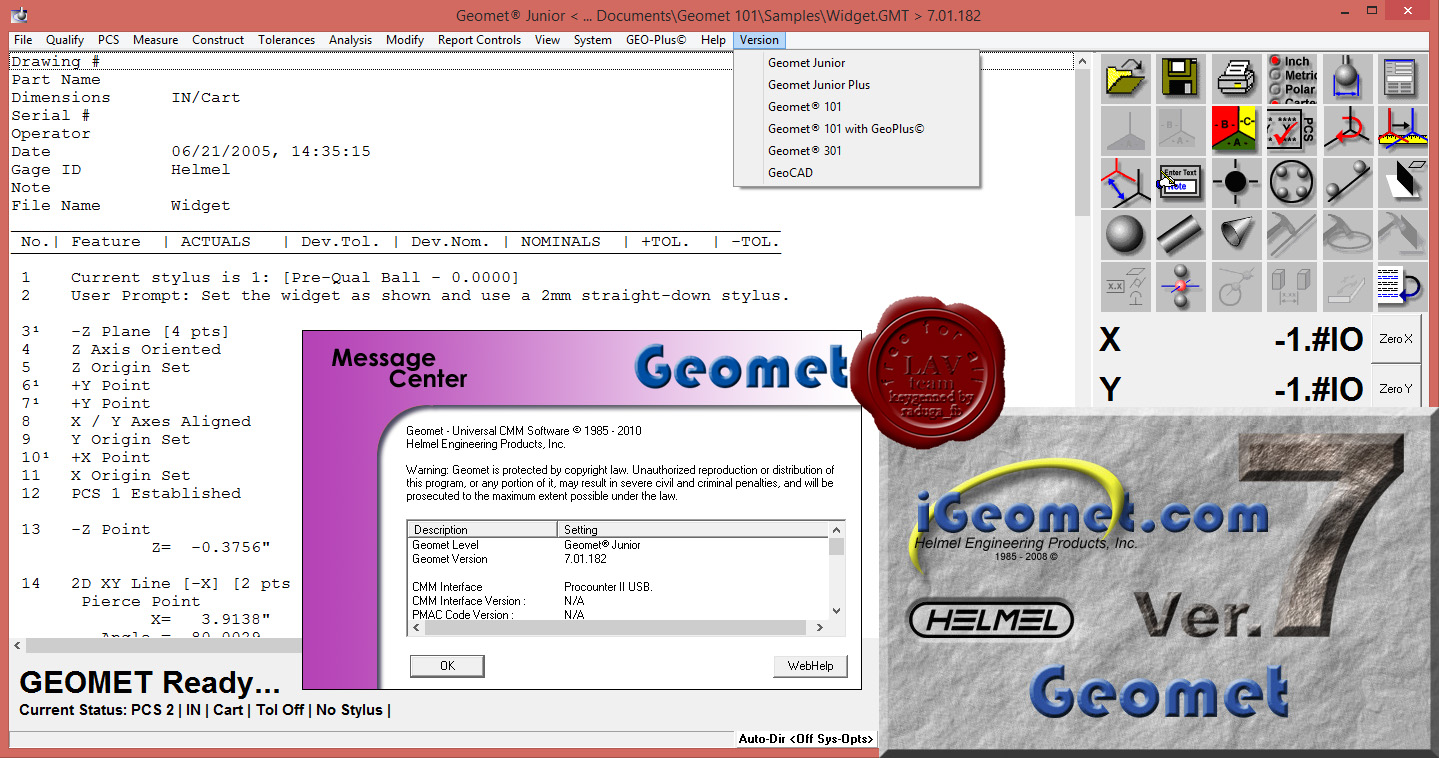
Task: Click the settings list scroll up arrow
Action: (837, 530)
